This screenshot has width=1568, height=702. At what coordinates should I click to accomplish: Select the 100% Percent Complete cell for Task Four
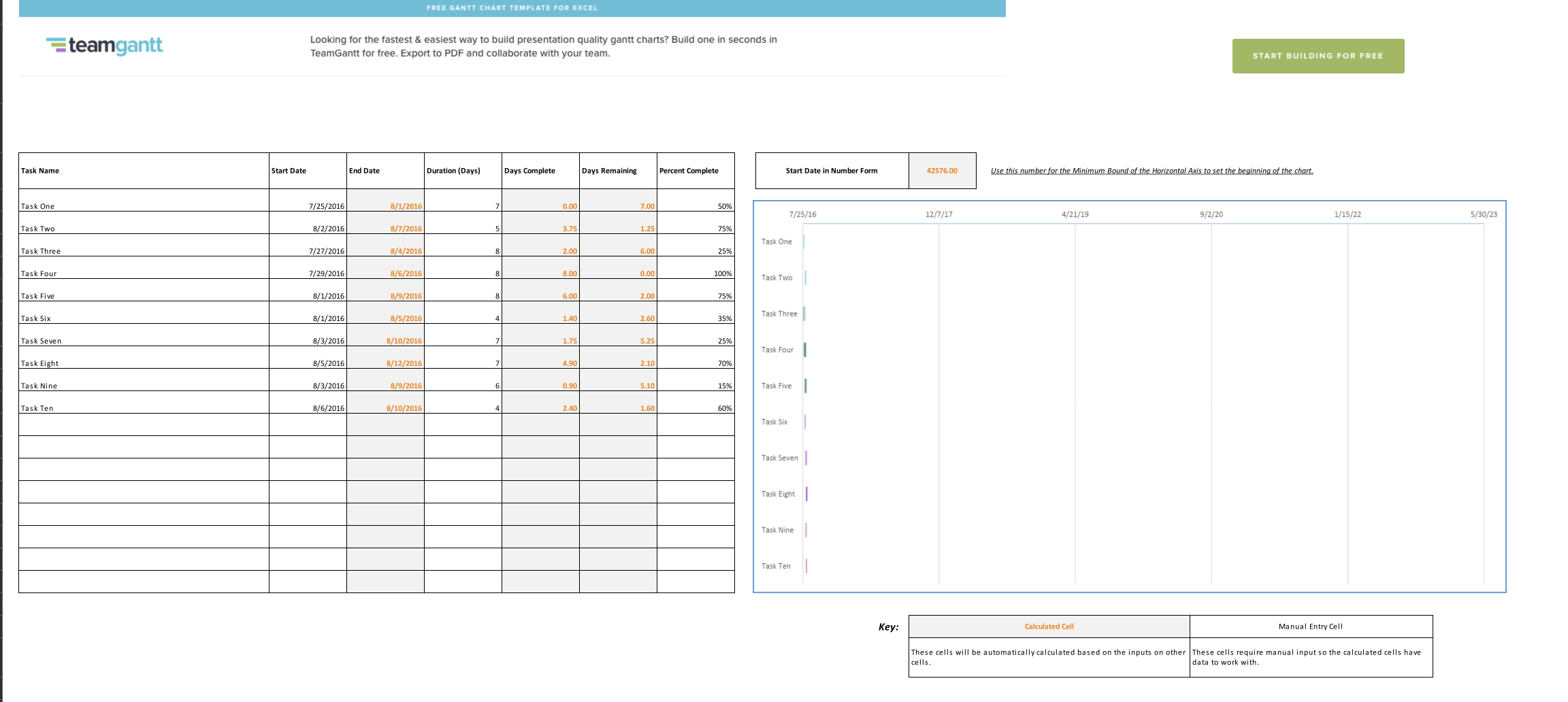pos(695,273)
